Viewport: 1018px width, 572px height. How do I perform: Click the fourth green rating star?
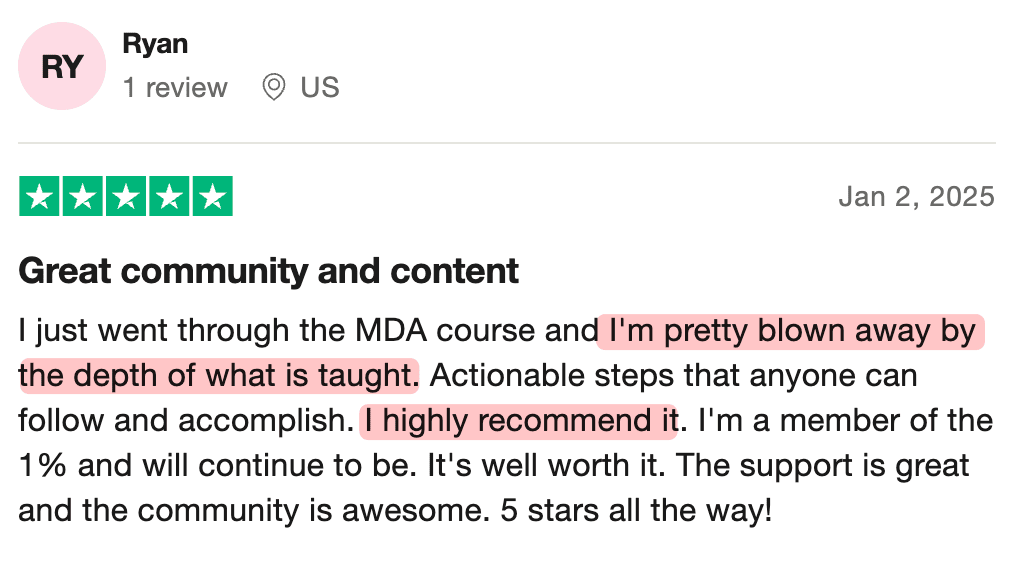[169, 196]
